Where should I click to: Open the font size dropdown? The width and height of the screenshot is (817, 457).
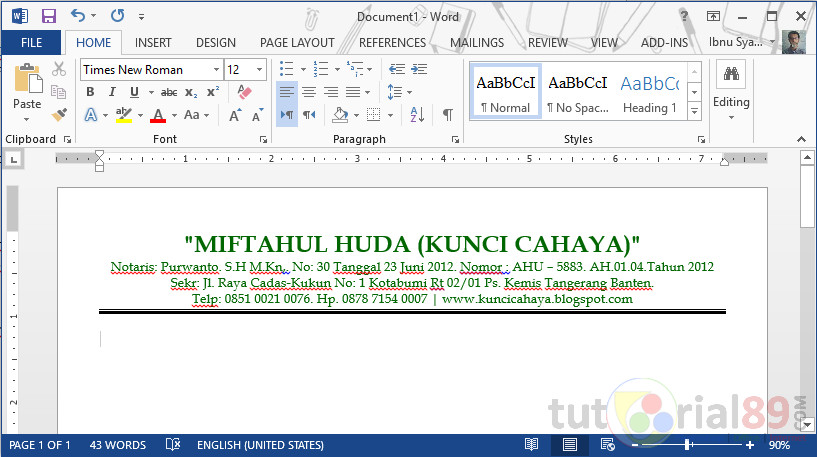[x=259, y=70]
